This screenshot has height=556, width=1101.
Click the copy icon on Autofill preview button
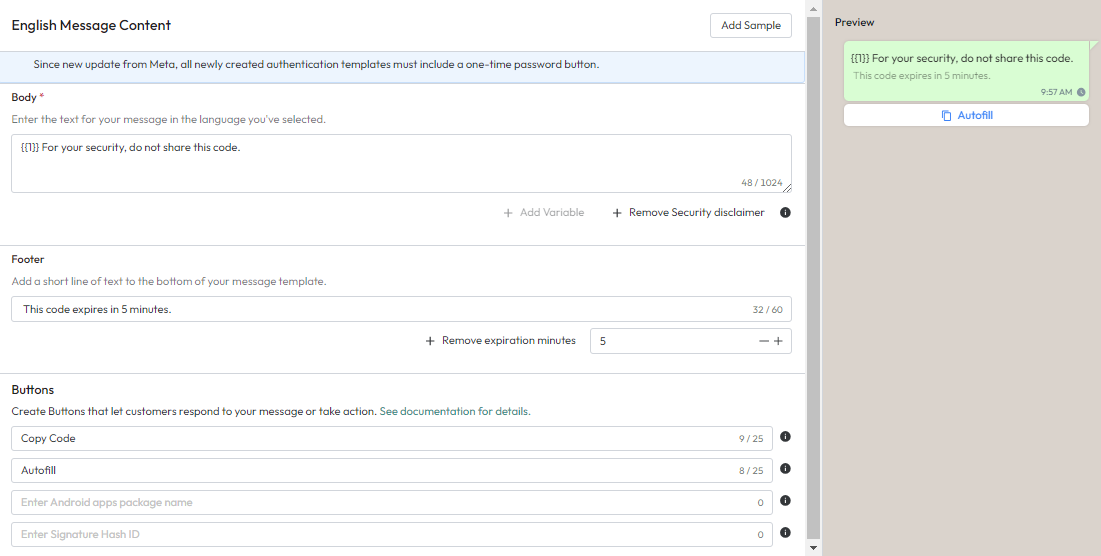tap(946, 116)
